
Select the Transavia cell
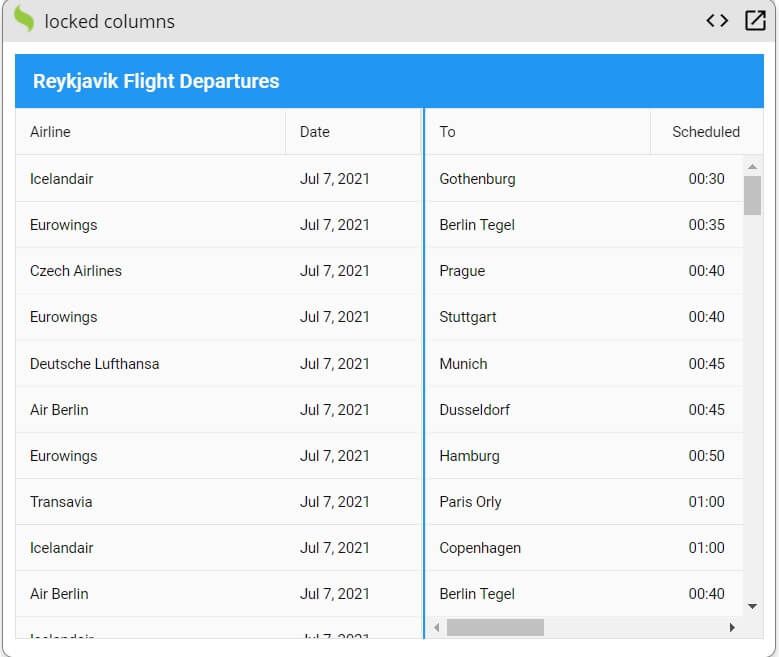pos(151,502)
